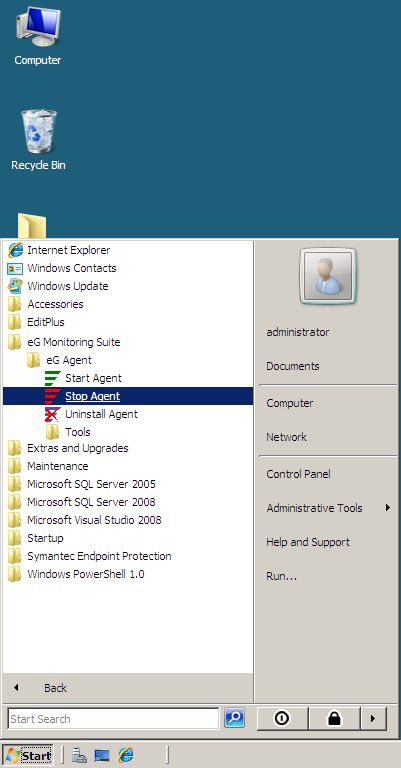
Task: Click the Start button
Action: point(27,755)
